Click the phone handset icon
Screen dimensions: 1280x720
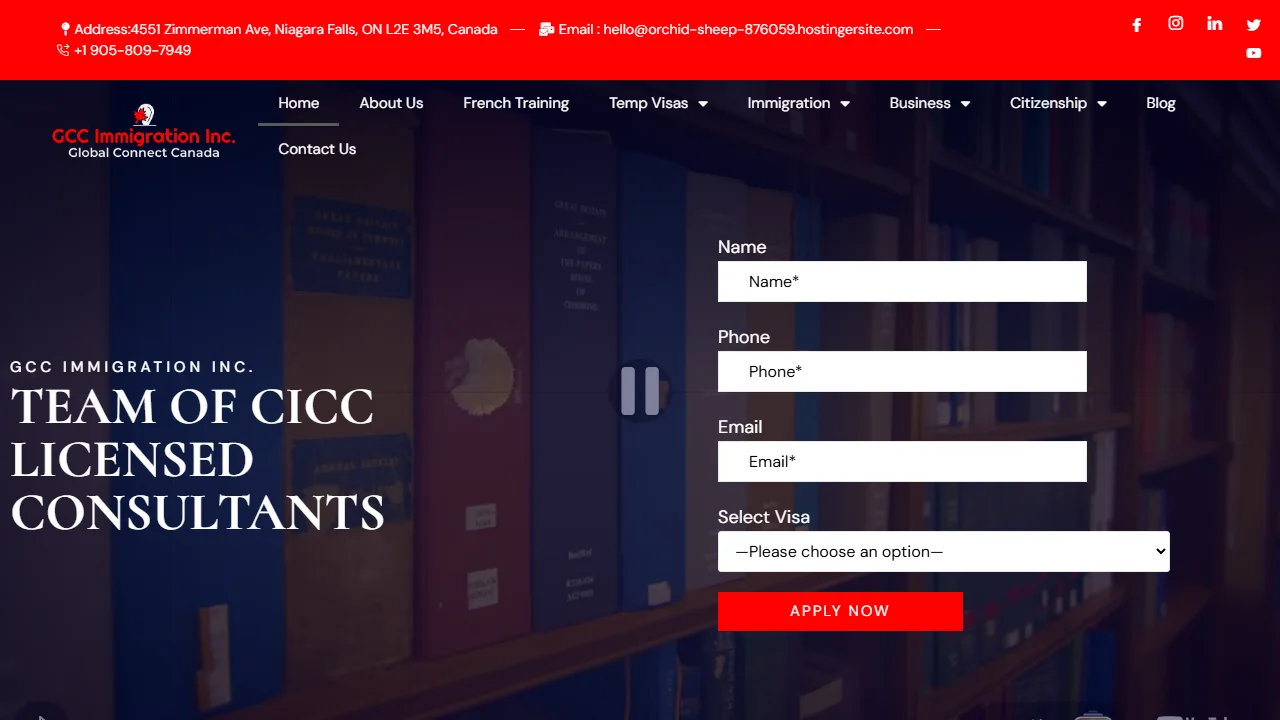pyautogui.click(x=63, y=50)
